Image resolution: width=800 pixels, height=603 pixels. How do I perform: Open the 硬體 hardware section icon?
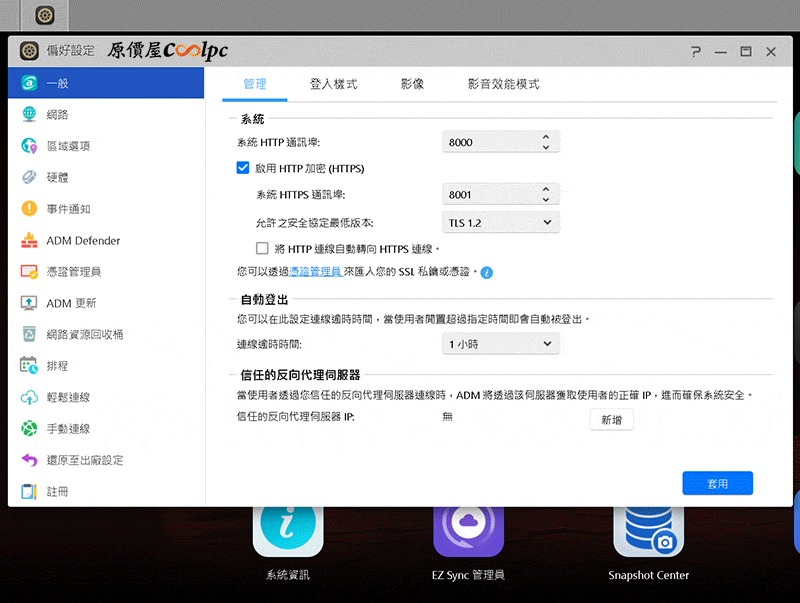click(29, 177)
